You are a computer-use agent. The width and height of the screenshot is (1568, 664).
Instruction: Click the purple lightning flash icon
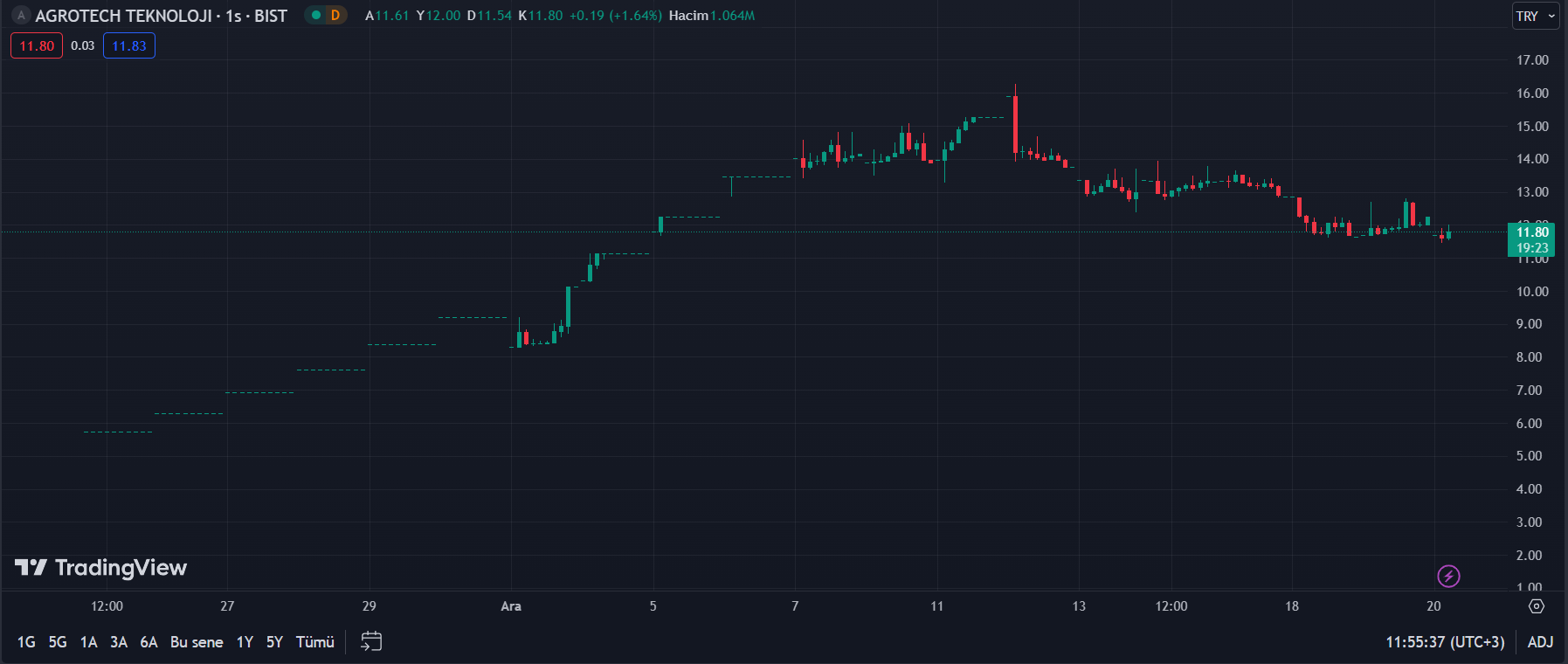[x=1448, y=576]
